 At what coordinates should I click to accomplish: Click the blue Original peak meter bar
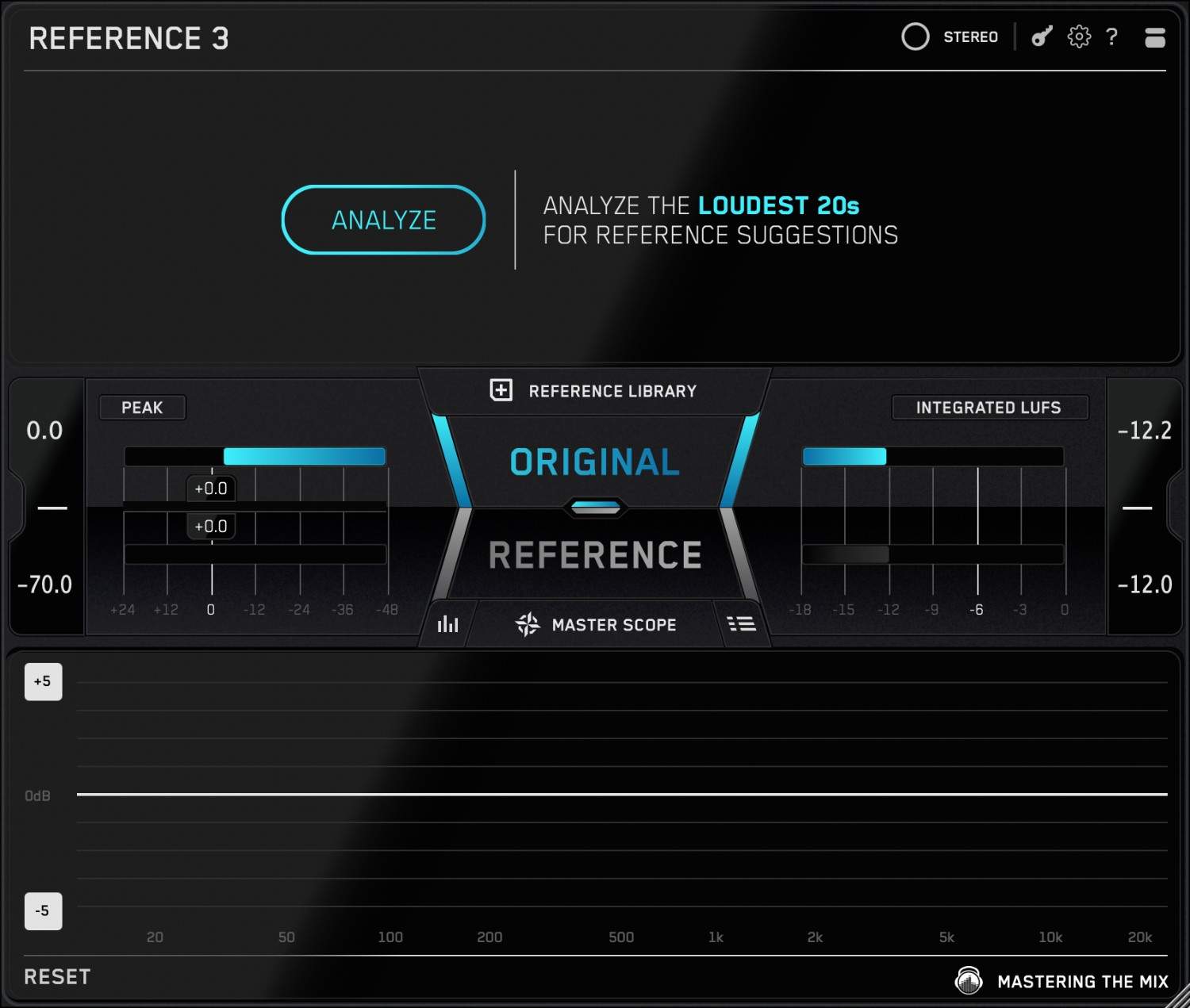[303, 456]
